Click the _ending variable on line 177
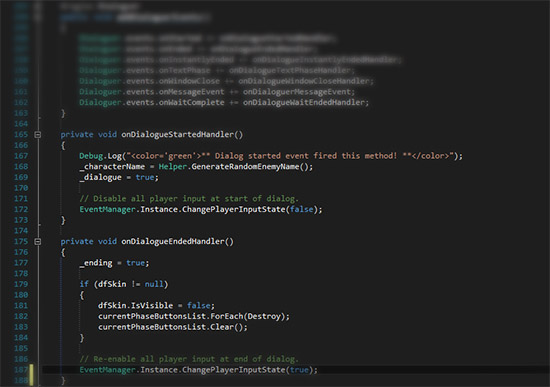This screenshot has height=387, width=550. pyautogui.click(x=96, y=263)
